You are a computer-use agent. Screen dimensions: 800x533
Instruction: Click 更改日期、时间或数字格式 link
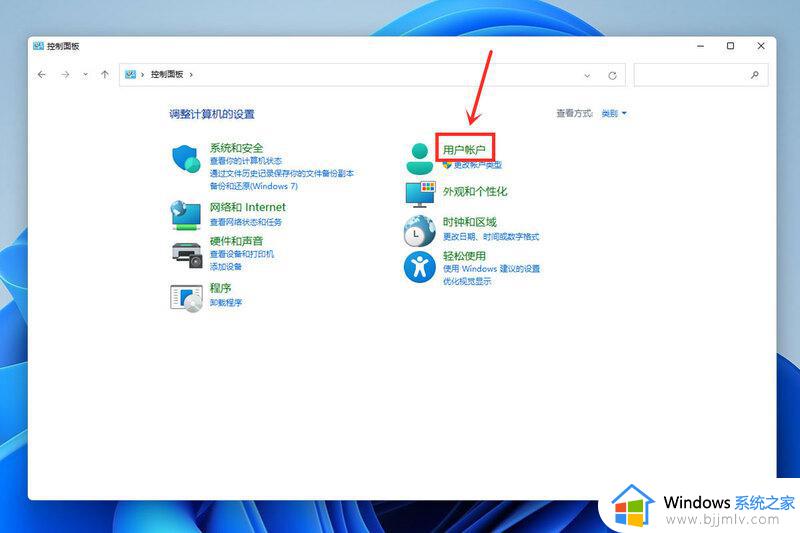(491, 237)
